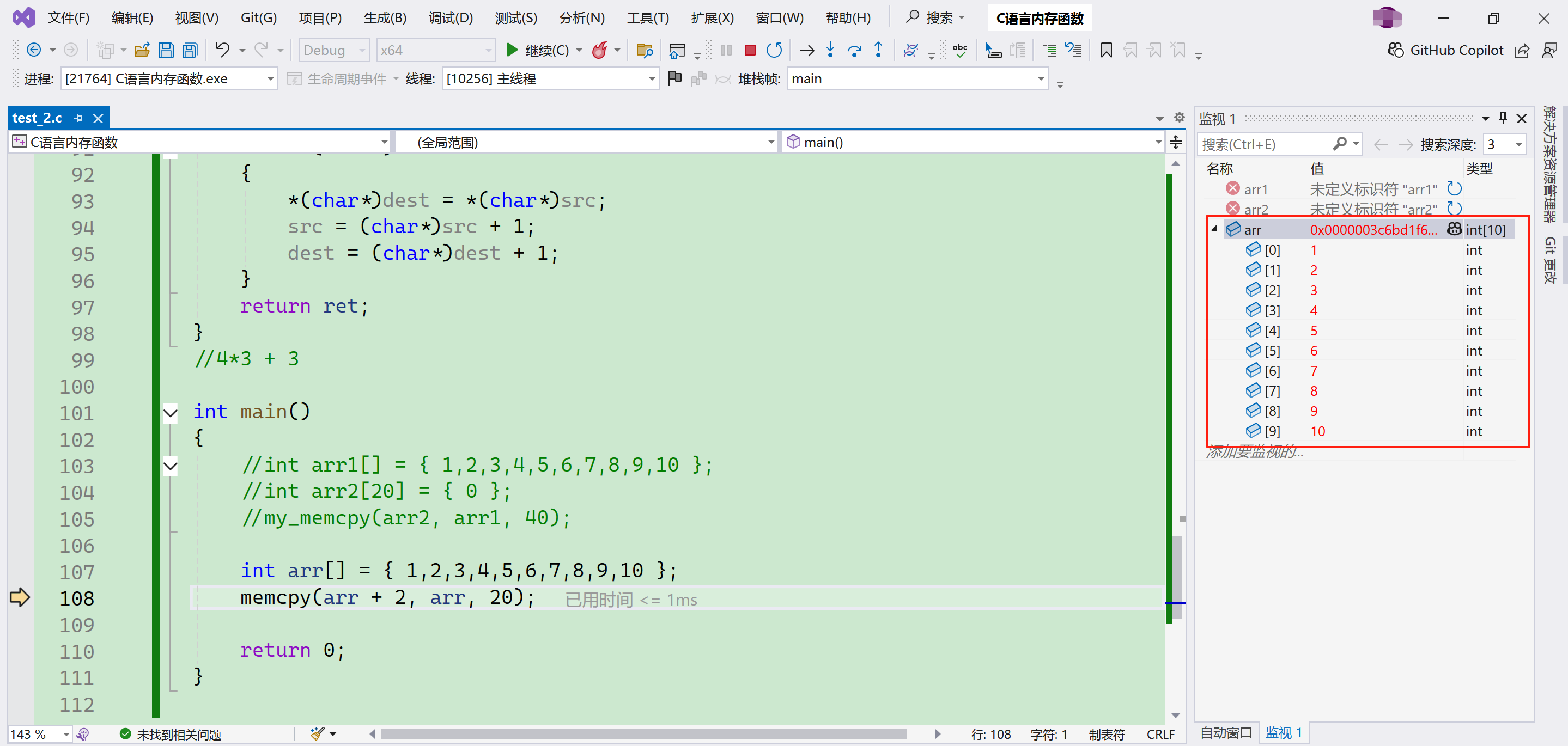Viewport: 1568px width, 746px height.
Task: Collapse the main() function fold marker
Action: tap(171, 413)
